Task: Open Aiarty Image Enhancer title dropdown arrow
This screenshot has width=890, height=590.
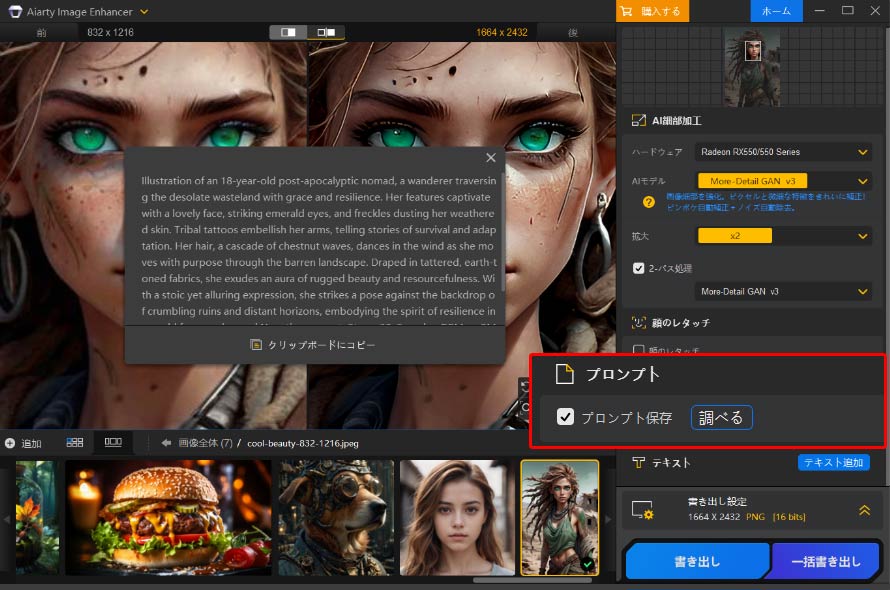Action: [x=144, y=11]
